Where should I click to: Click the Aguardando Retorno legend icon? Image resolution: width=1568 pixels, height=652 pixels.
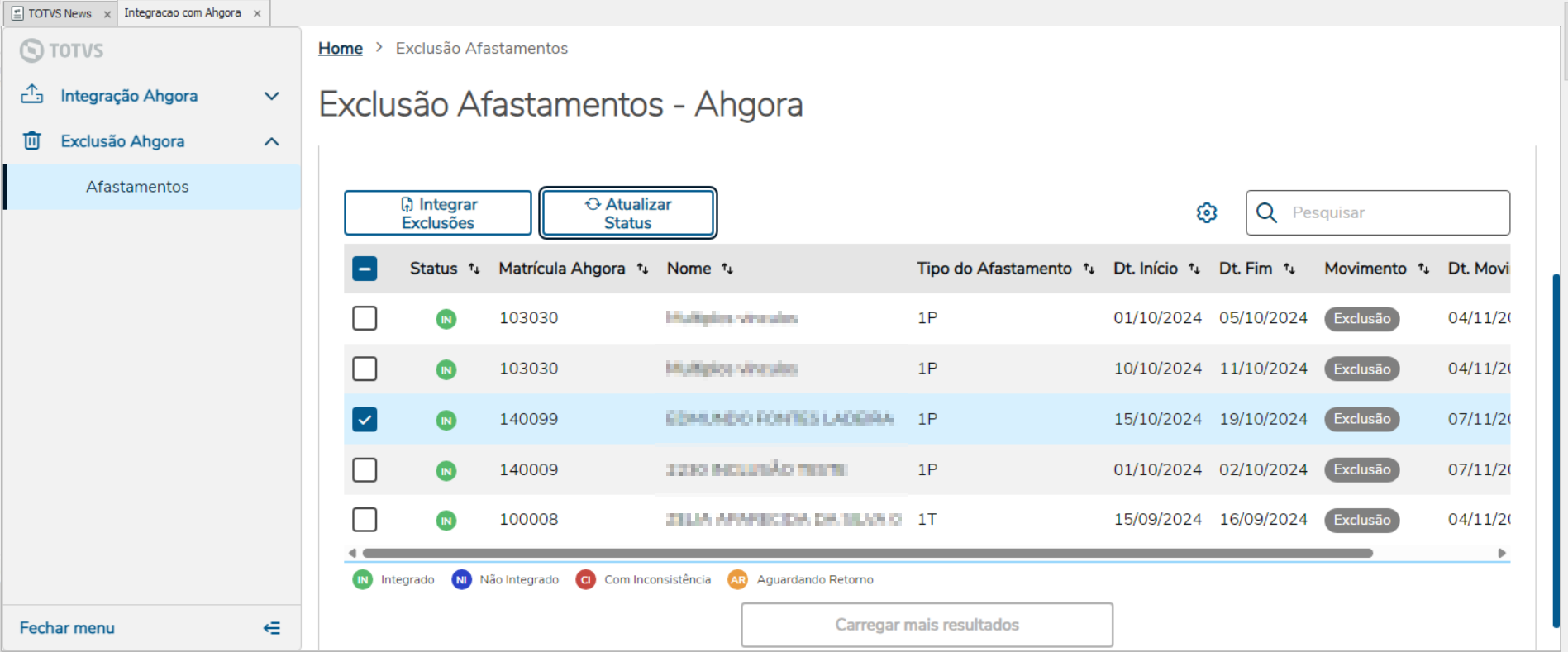pos(738,580)
